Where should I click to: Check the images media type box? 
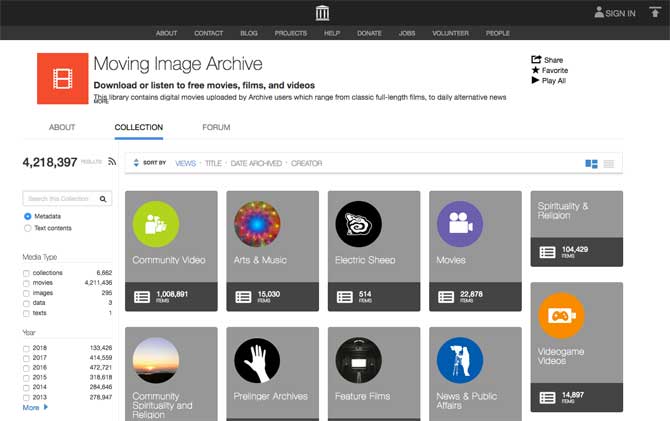pyautogui.click(x=26, y=294)
